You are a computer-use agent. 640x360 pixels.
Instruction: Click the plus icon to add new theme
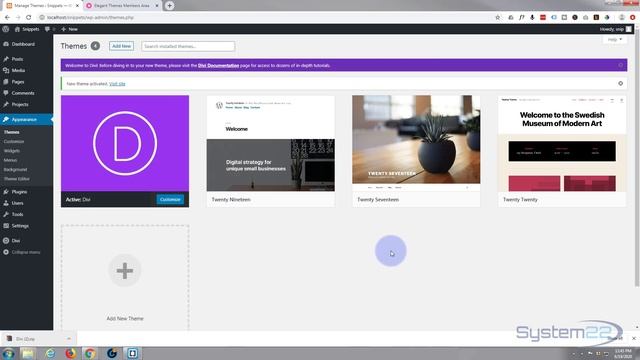125,271
